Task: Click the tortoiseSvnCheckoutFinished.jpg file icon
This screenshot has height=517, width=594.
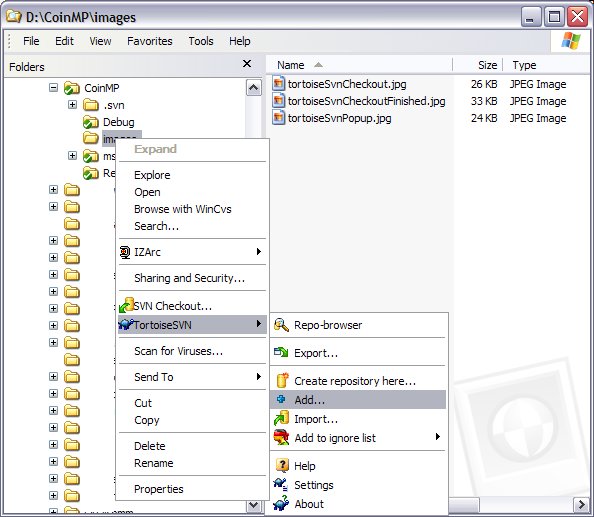Action: (278, 100)
